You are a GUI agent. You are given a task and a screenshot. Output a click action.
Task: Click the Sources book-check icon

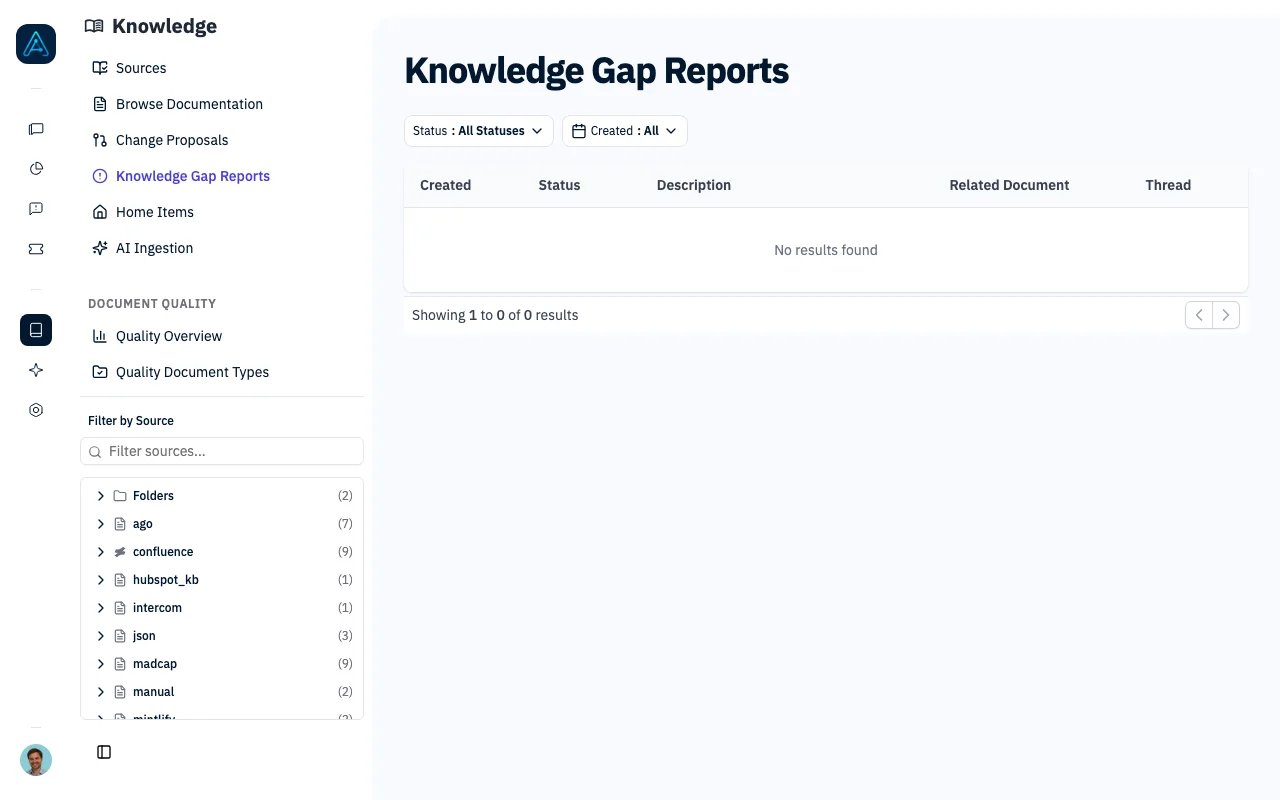point(100,68)
